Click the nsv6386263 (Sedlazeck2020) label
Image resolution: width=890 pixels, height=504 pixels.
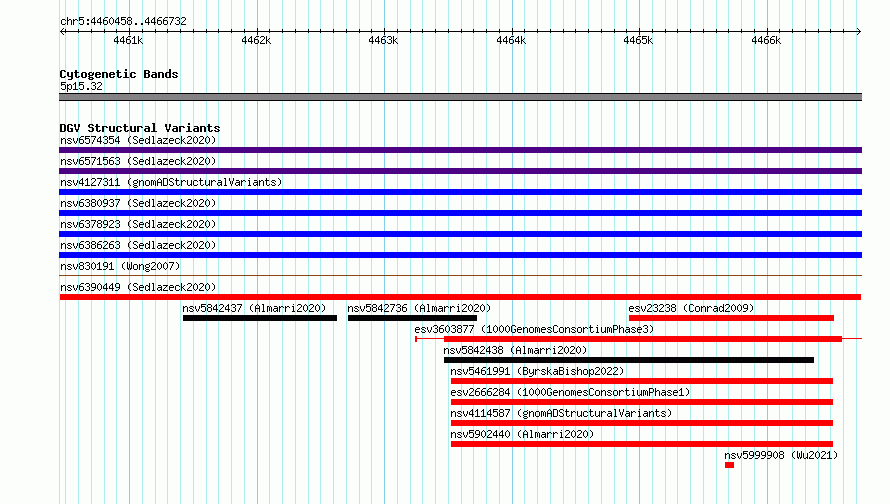(138, 245)
